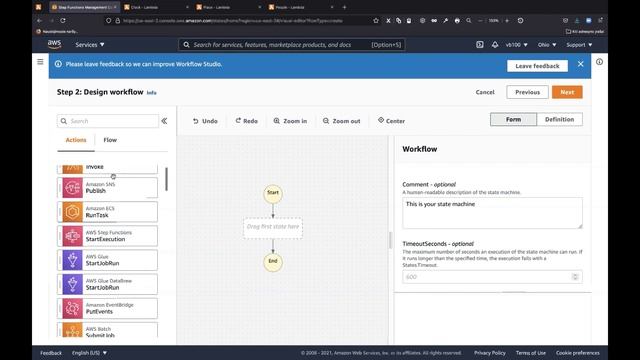Switch to Form view

pyautogui.click(x=513, y=119)
